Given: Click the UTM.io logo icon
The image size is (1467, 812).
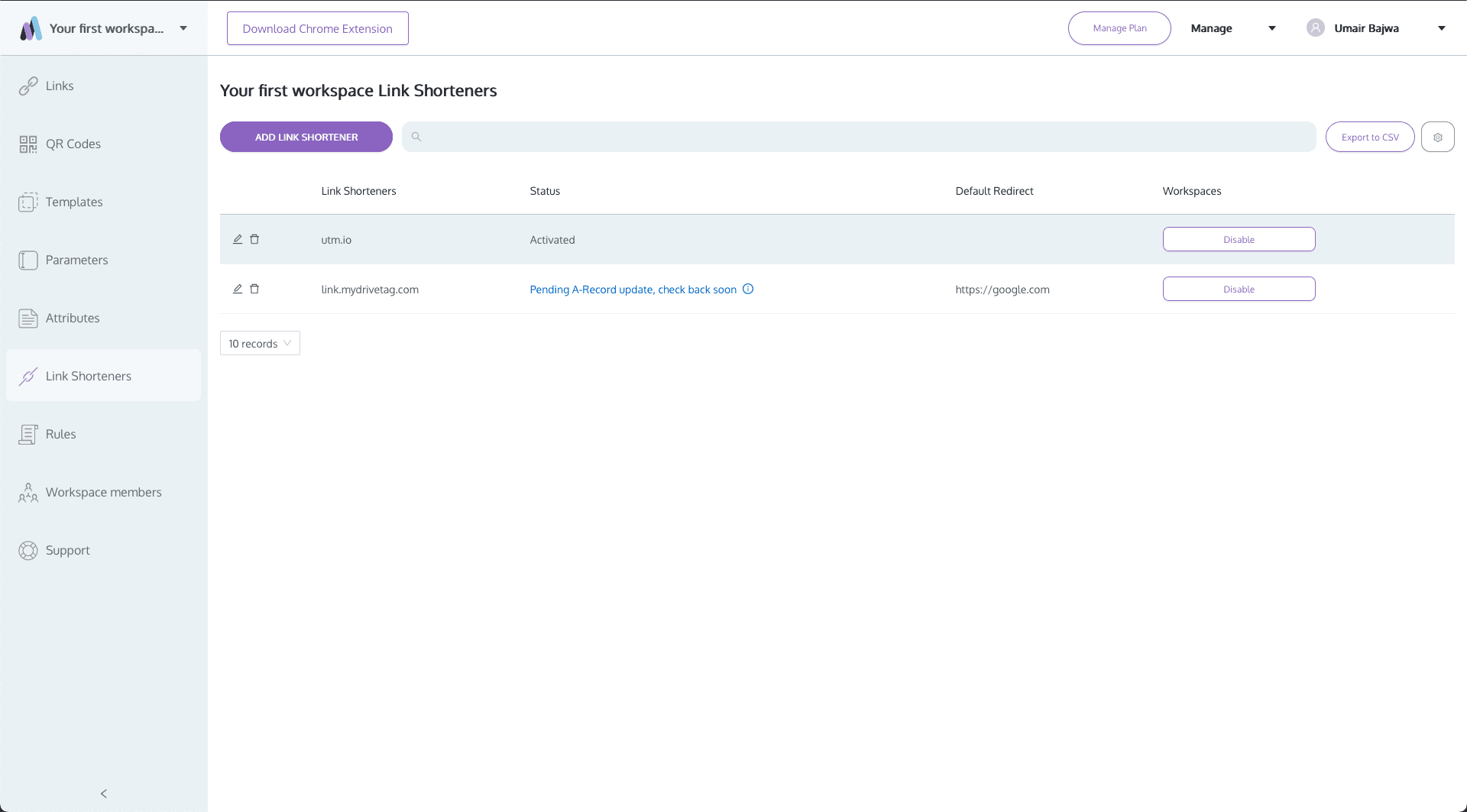Looking at the screenshot, I should (31, 28).
